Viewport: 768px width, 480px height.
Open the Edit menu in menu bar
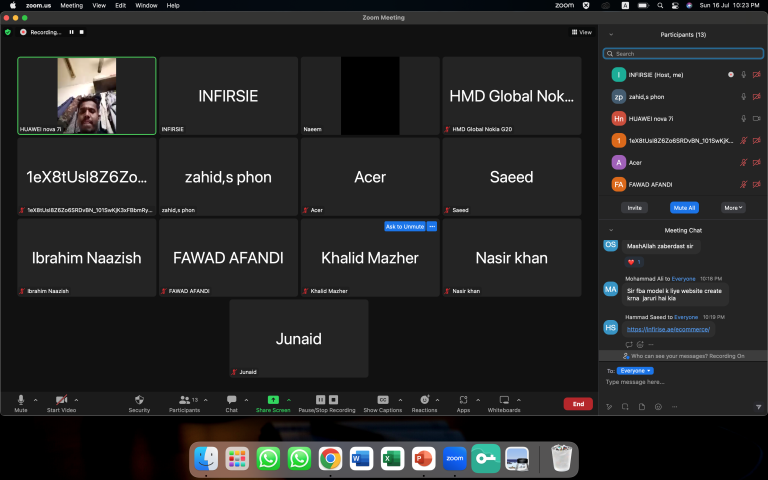pos(120,5)
